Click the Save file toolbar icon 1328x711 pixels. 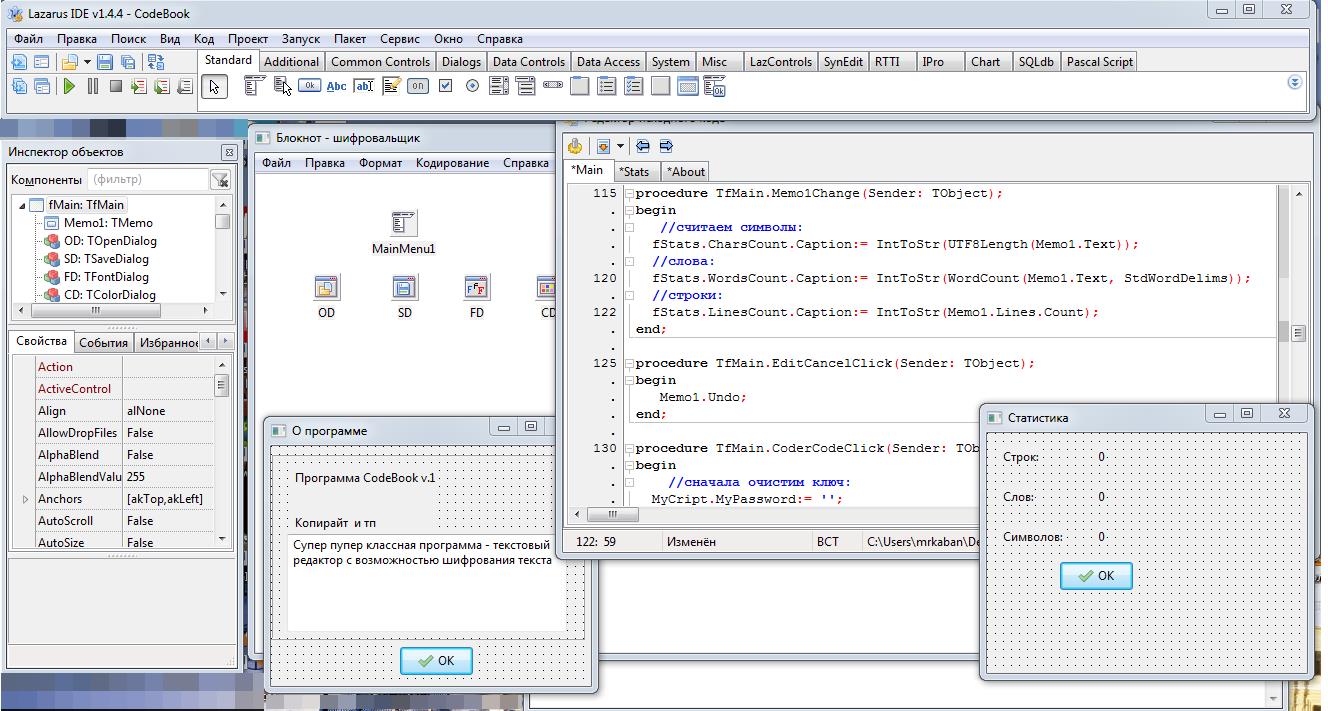click(104, 62)
